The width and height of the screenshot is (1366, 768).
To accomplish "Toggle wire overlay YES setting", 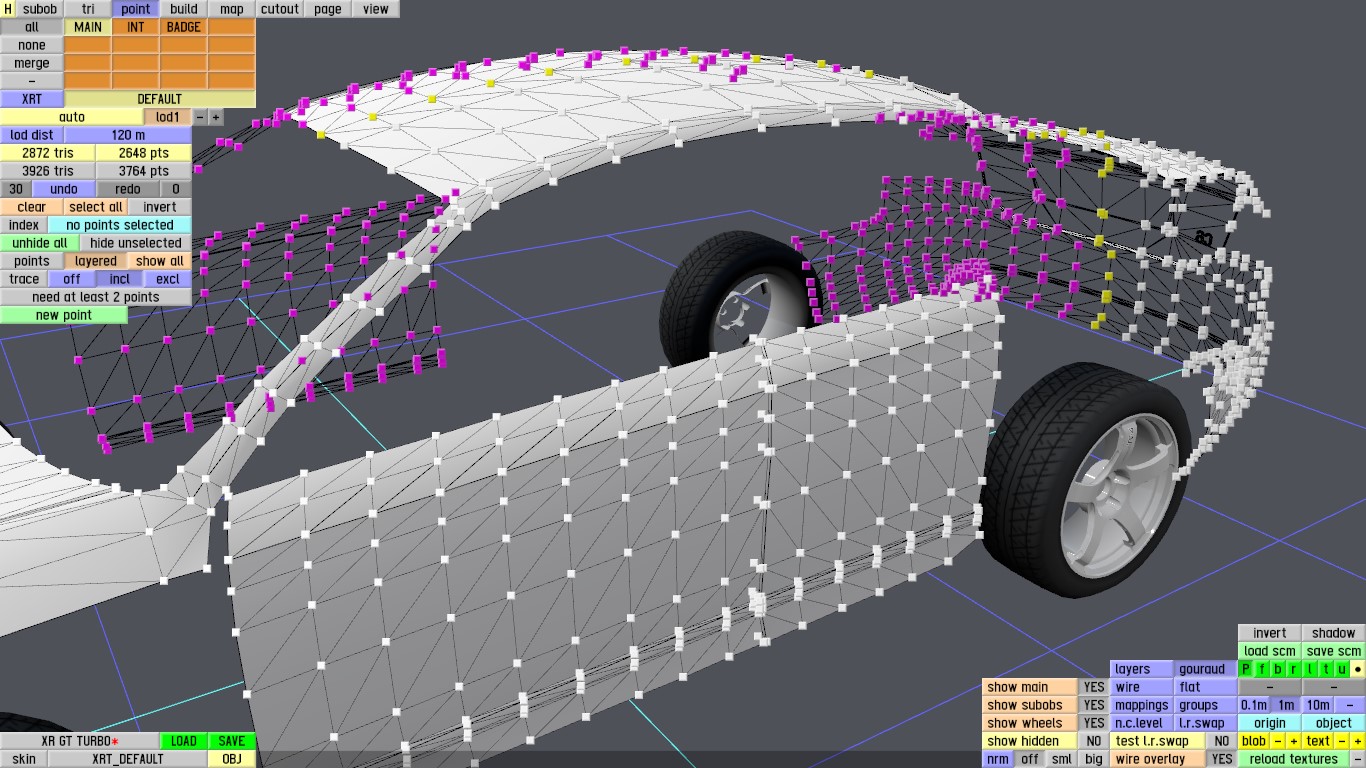I will 1221,759.
